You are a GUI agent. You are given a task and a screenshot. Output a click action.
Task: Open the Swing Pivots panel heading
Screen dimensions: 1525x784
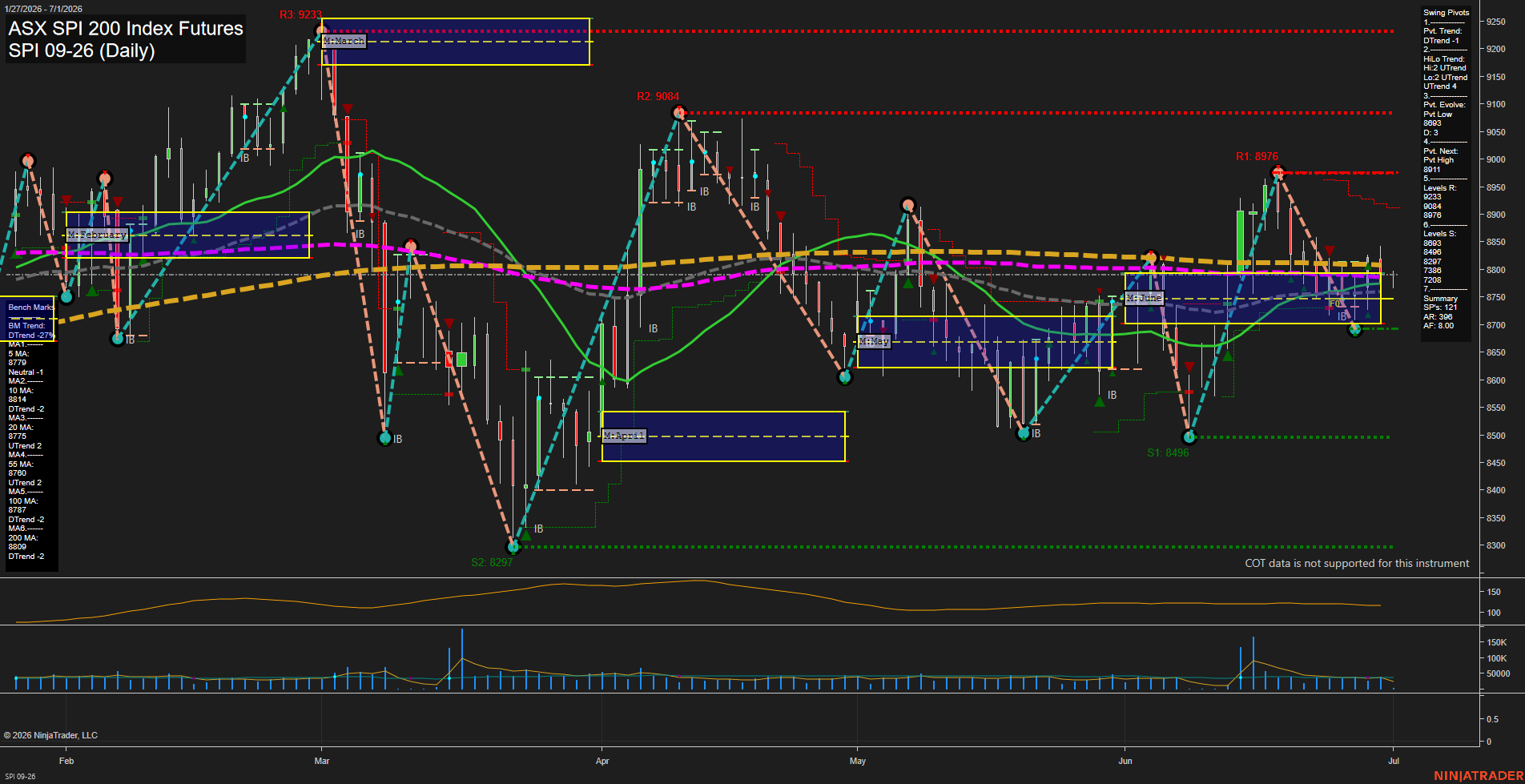click(x=1446, y=13)
